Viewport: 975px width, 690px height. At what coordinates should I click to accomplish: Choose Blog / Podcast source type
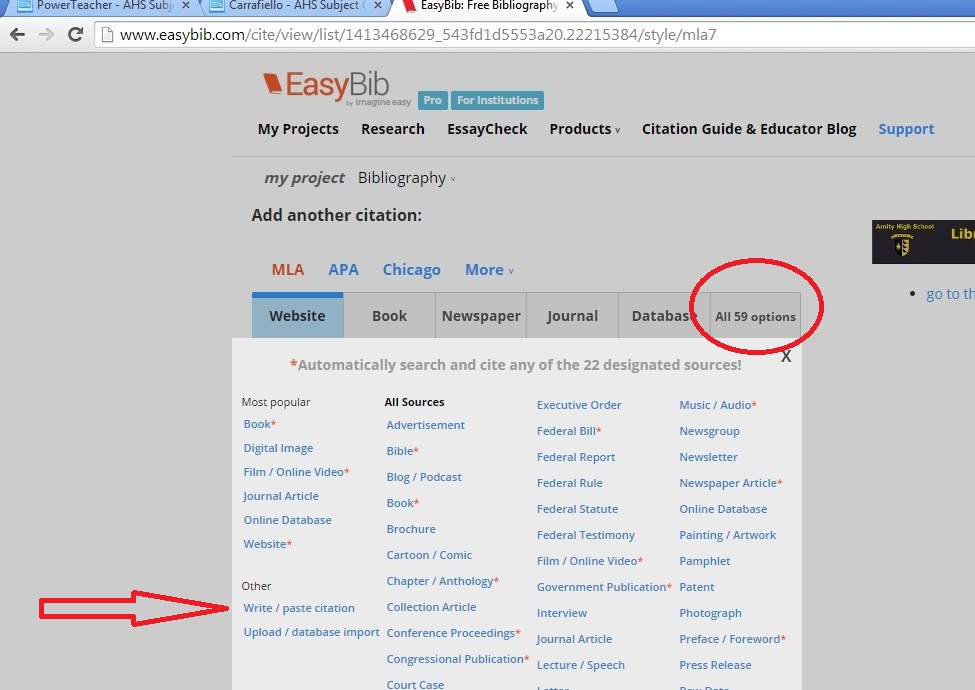coord(424,477)
